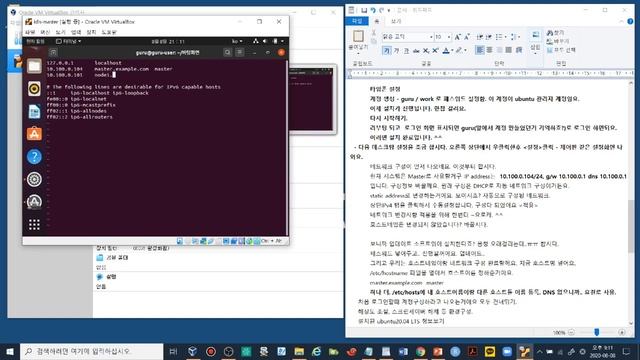Center align text in WordPad
640x360 pixels.
[489, 50]
